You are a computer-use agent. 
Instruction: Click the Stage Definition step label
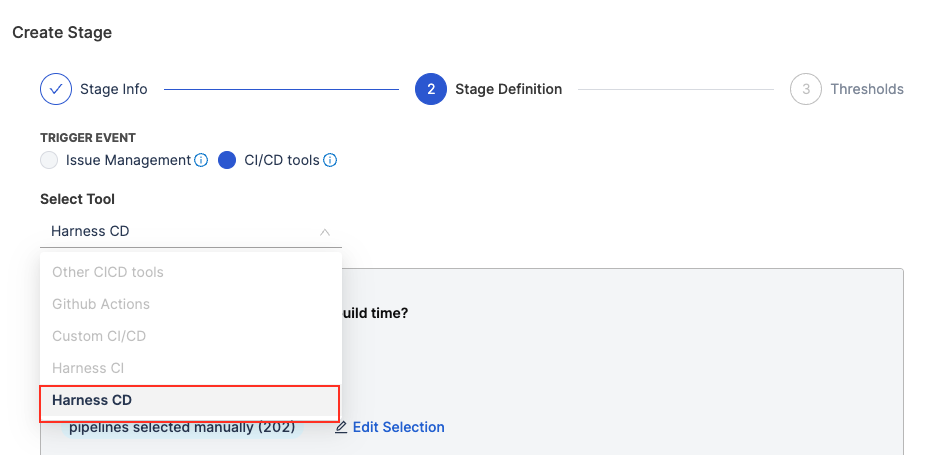[x=508, y=89]
